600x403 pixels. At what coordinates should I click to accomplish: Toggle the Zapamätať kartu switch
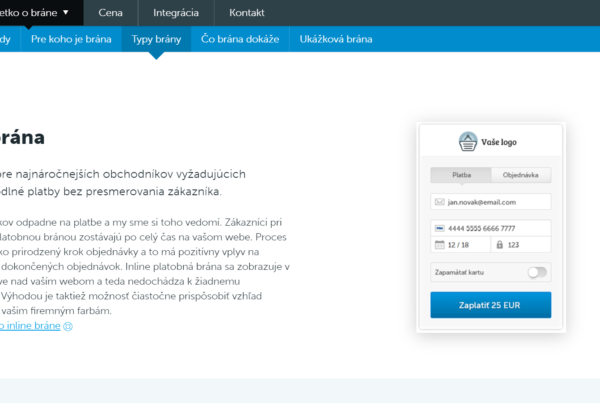pyautogui.click(x=538, y=272)
